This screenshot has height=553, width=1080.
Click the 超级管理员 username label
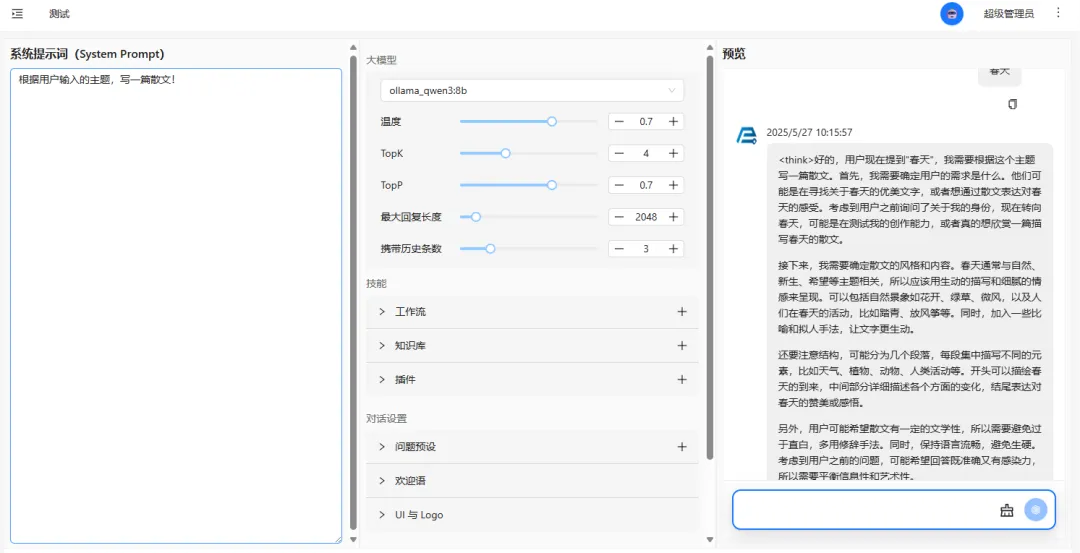coord(1008,14)
